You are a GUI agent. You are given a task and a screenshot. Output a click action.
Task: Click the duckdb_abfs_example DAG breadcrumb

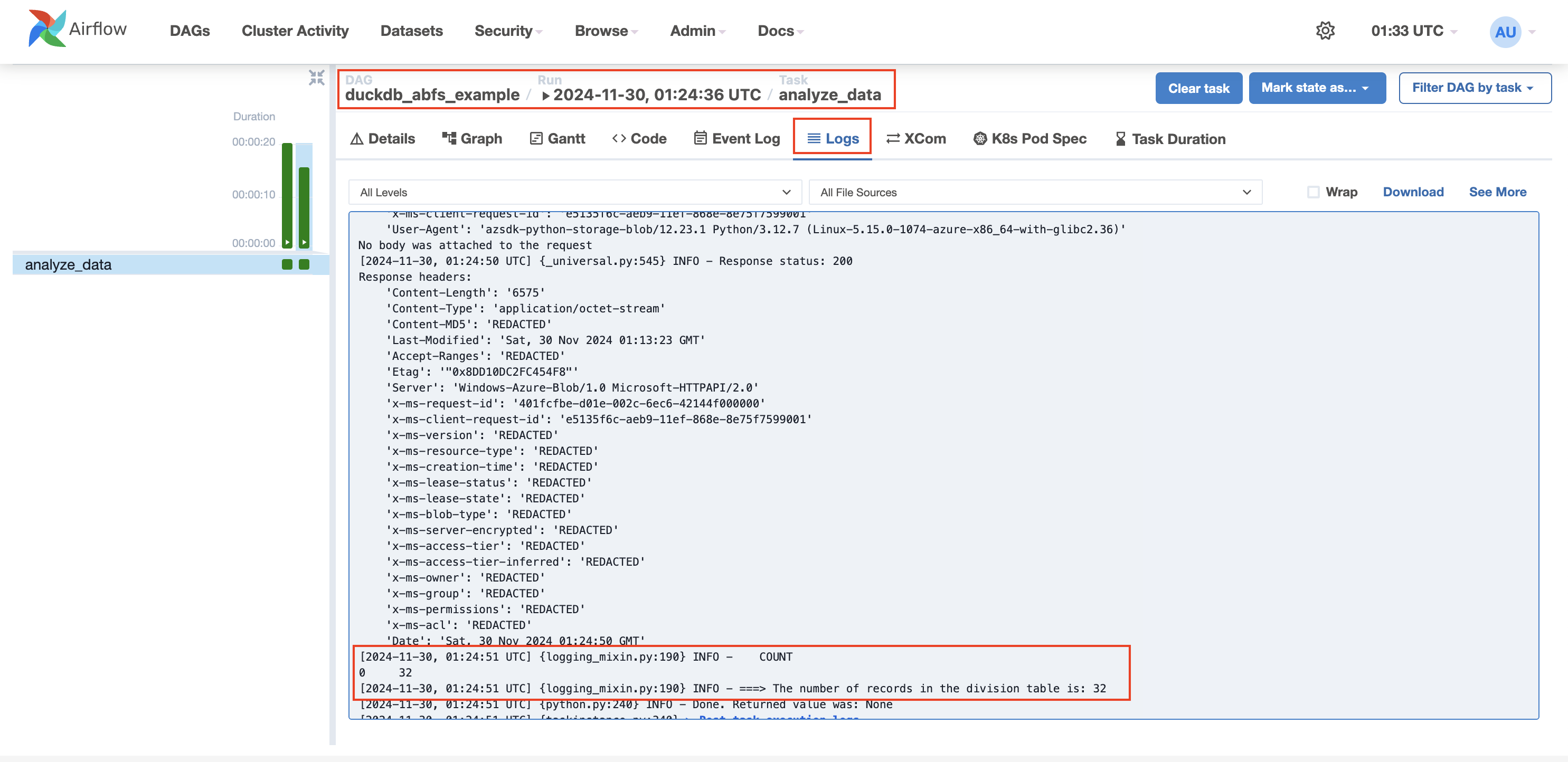(432, 95)
